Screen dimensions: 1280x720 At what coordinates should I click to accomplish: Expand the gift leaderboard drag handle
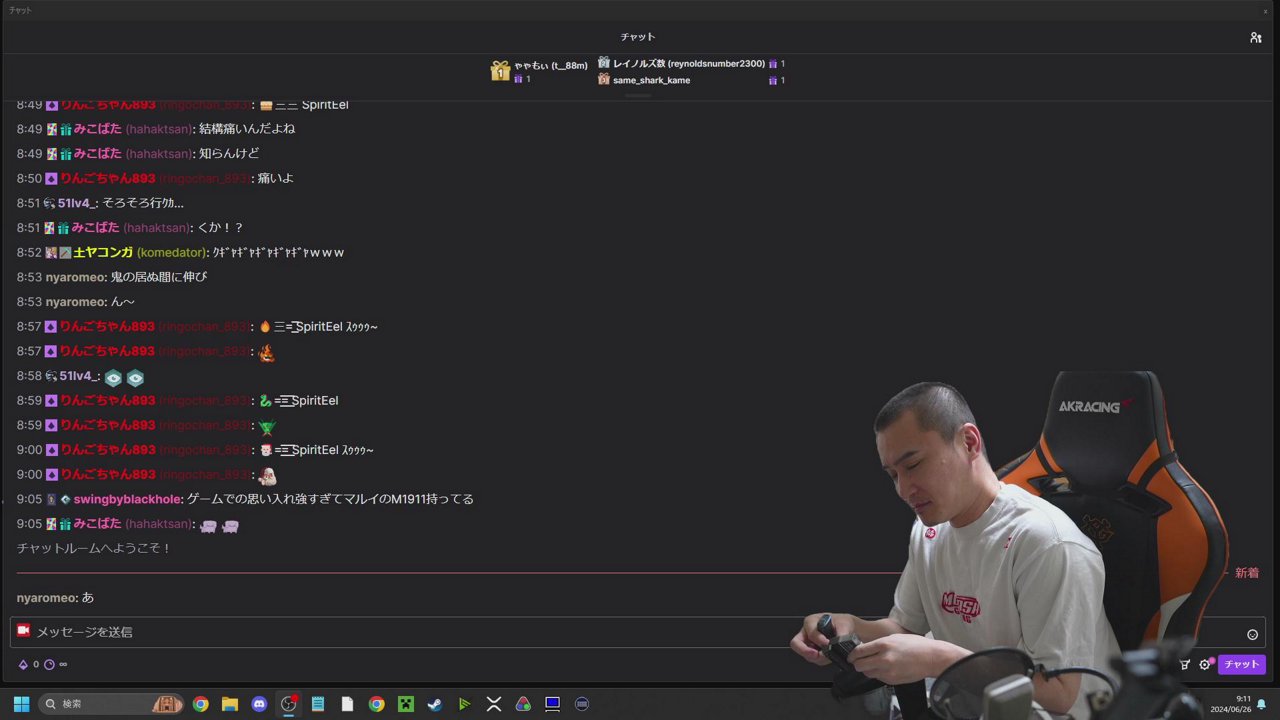point(638,96)
